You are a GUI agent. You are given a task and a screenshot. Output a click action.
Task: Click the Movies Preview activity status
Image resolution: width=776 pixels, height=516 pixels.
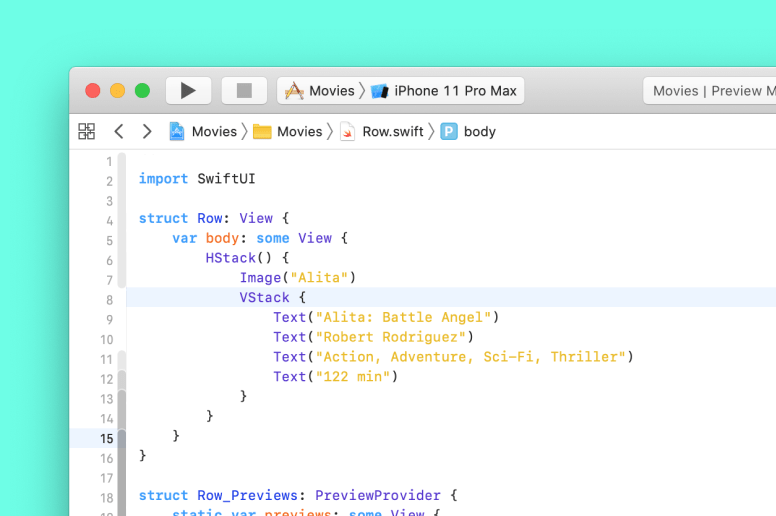click(710, 91)
